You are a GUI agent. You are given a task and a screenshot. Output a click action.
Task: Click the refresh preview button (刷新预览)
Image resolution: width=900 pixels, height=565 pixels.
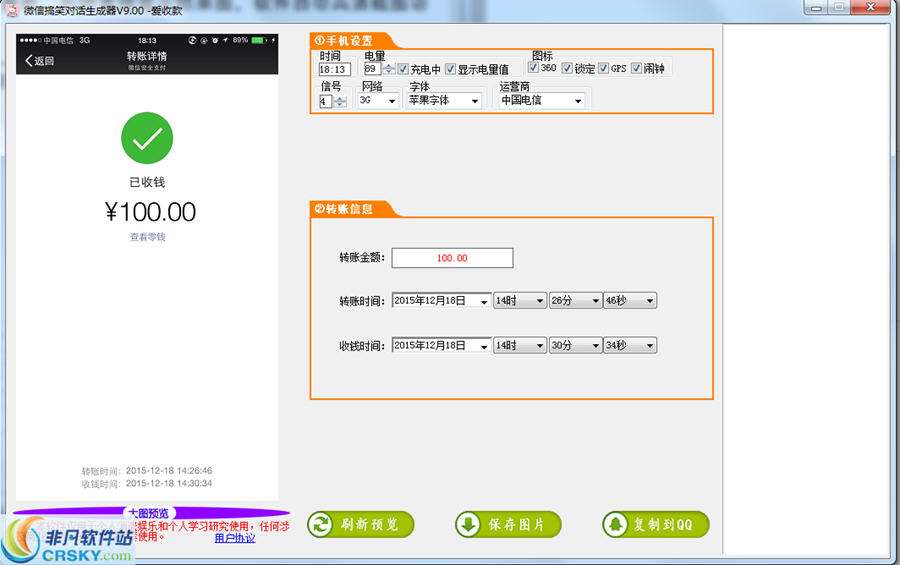[360, 524]
